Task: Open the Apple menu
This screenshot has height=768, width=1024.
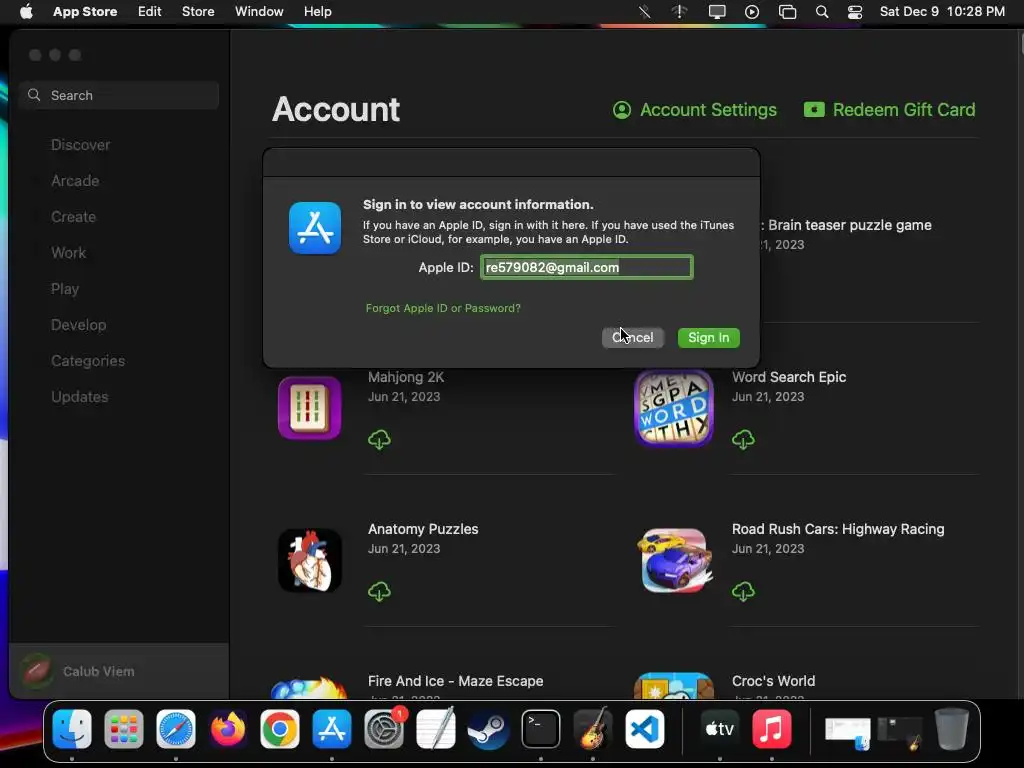Action: tap(26, 12)
